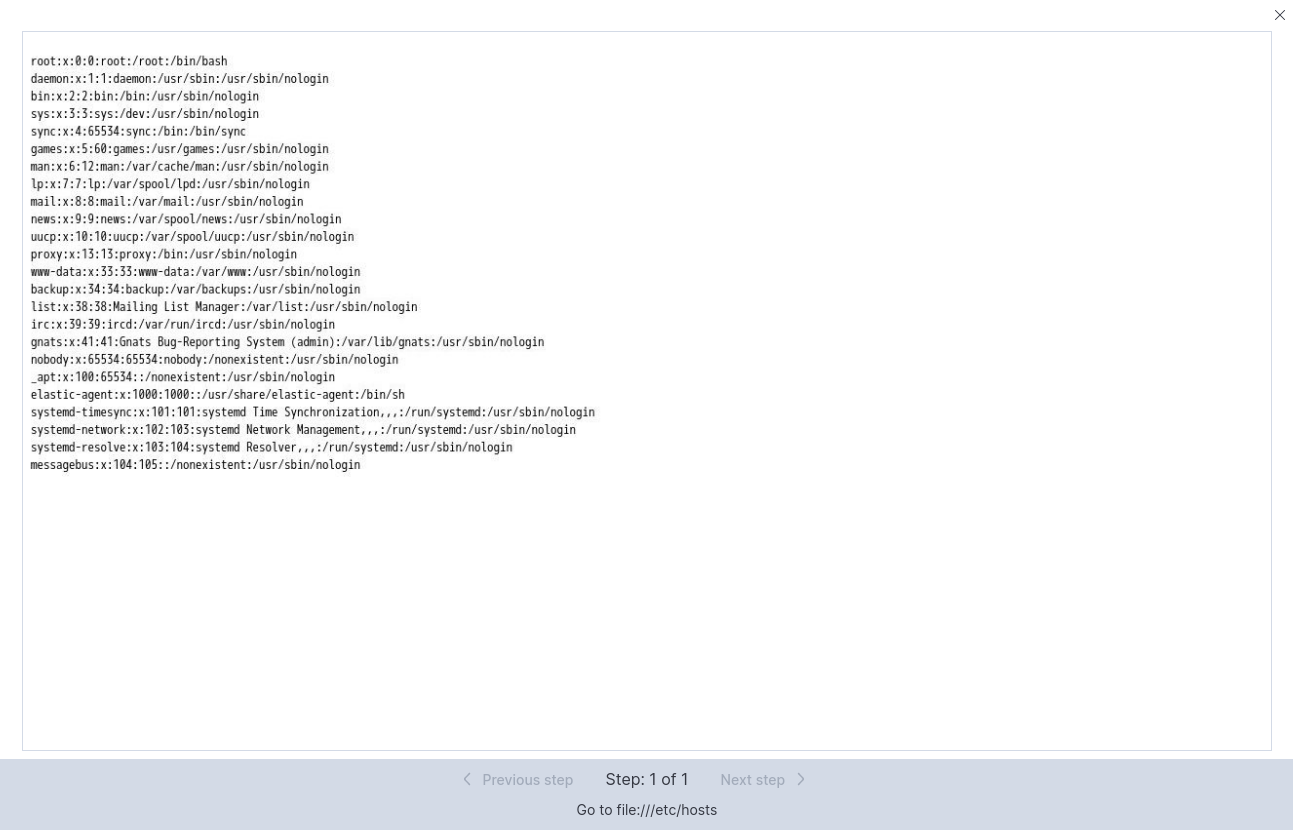Click the '_apt:x:100:65534' line
The height and width of the screenshot is (830, 1293).
click(182, 377)
